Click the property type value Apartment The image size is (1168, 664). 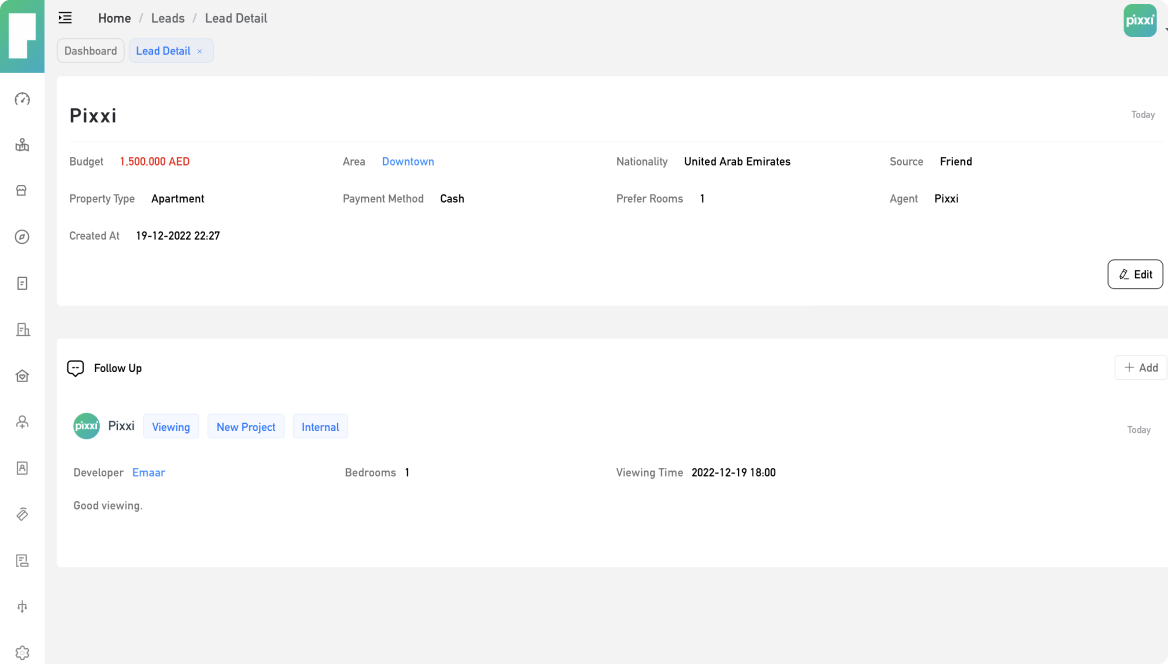tap(177, 199)
